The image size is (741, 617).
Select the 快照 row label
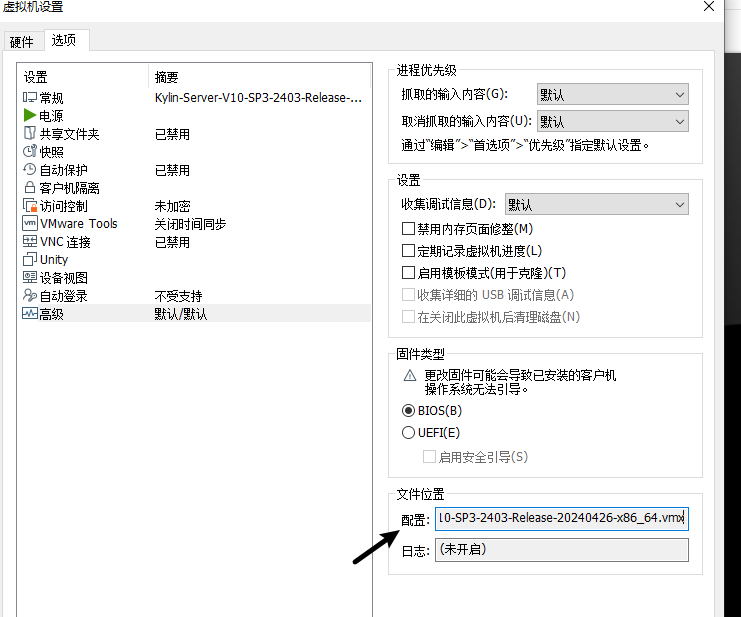[x=52, y=152]
